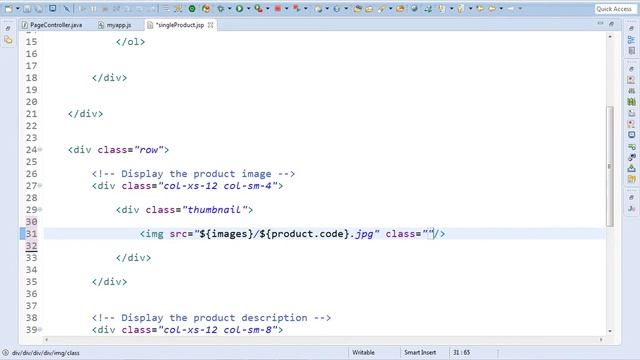
Task: Collapse the fold marker on line 24
Action: point(40,150)
